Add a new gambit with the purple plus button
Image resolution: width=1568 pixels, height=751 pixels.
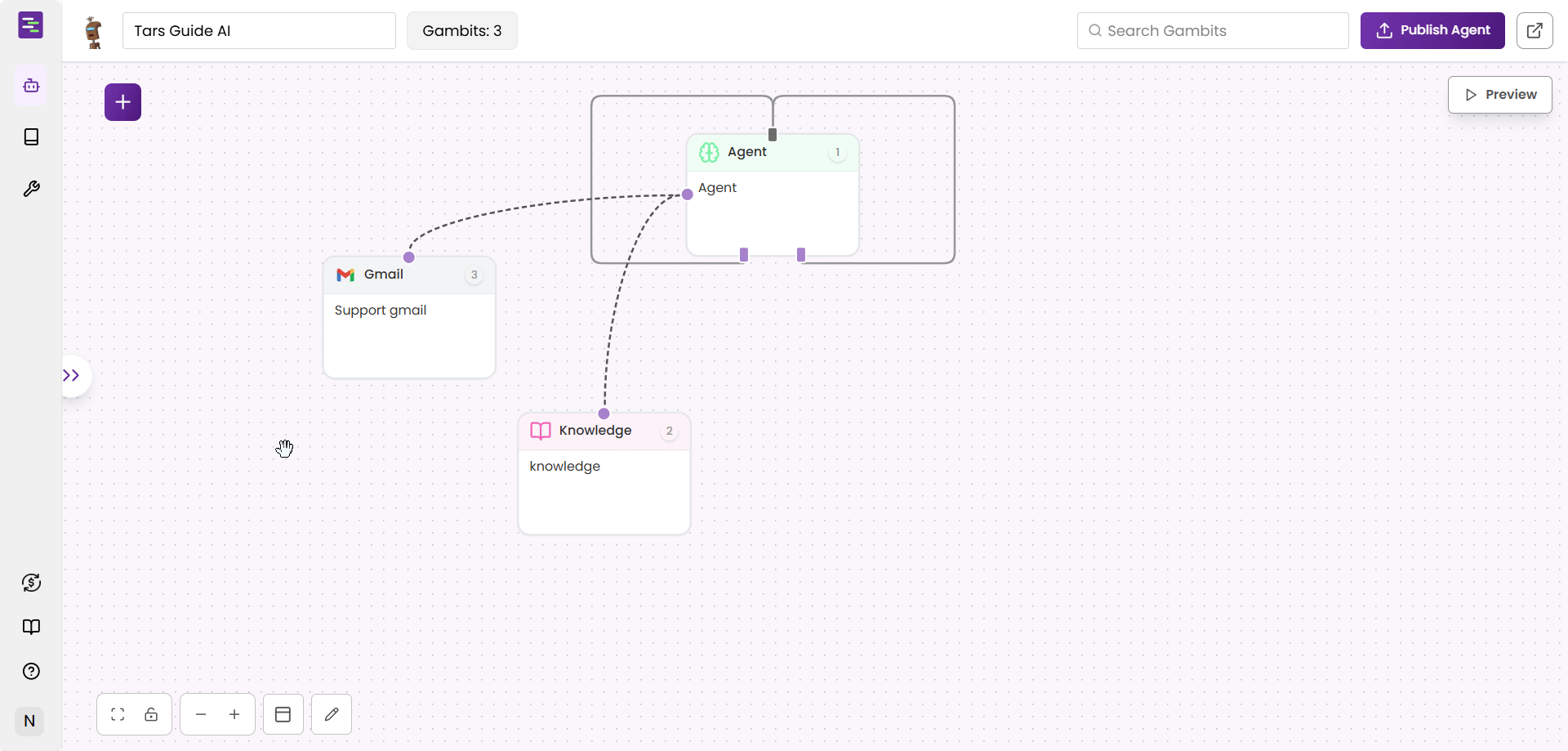point(122,101)
